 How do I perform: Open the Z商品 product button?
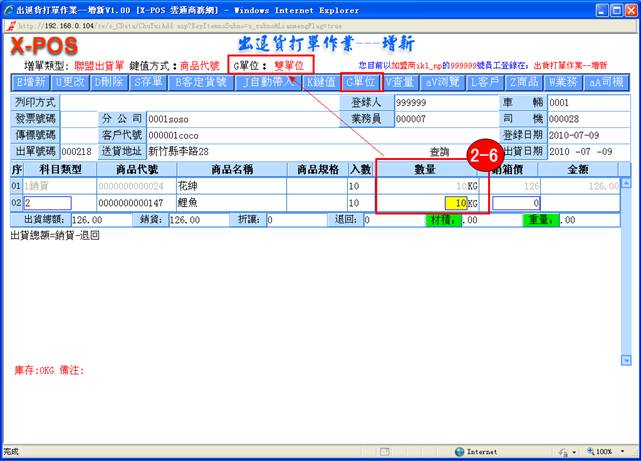coord(527,82)
